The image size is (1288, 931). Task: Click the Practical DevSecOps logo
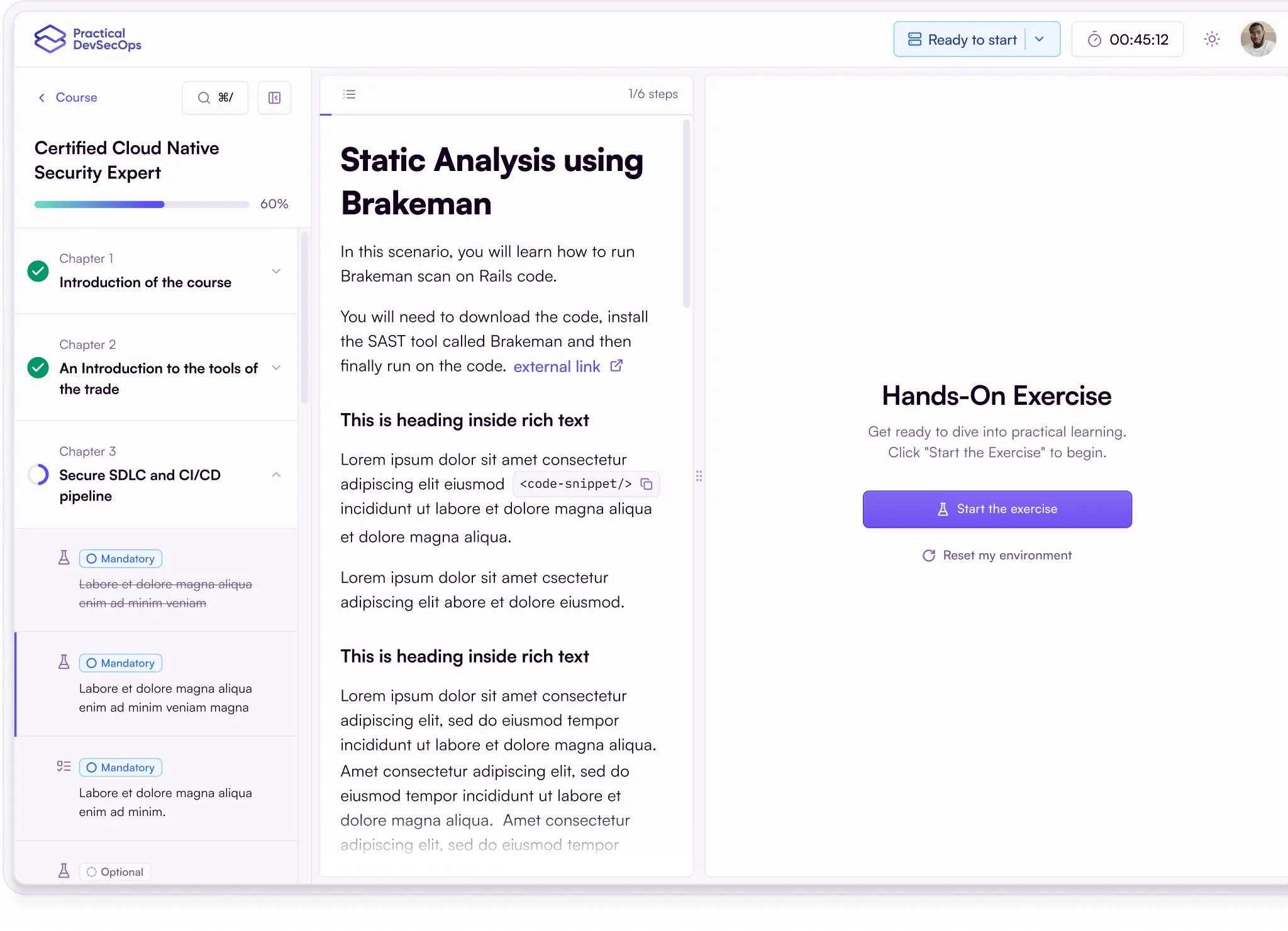point(87,39)
